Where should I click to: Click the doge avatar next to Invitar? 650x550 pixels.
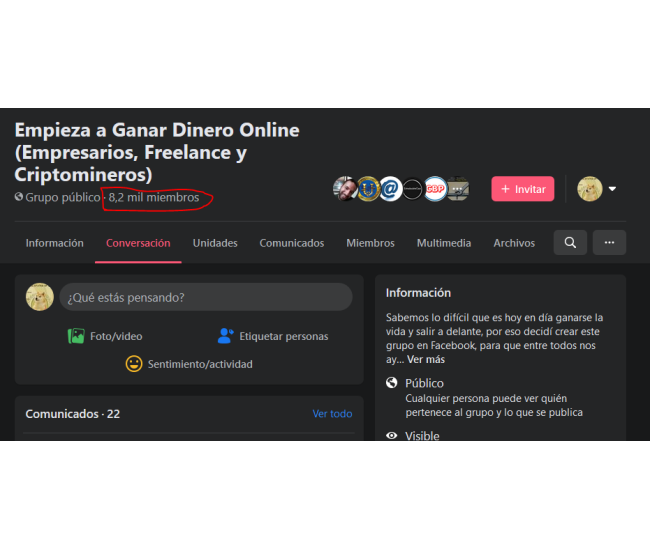[x=589, y=189]
